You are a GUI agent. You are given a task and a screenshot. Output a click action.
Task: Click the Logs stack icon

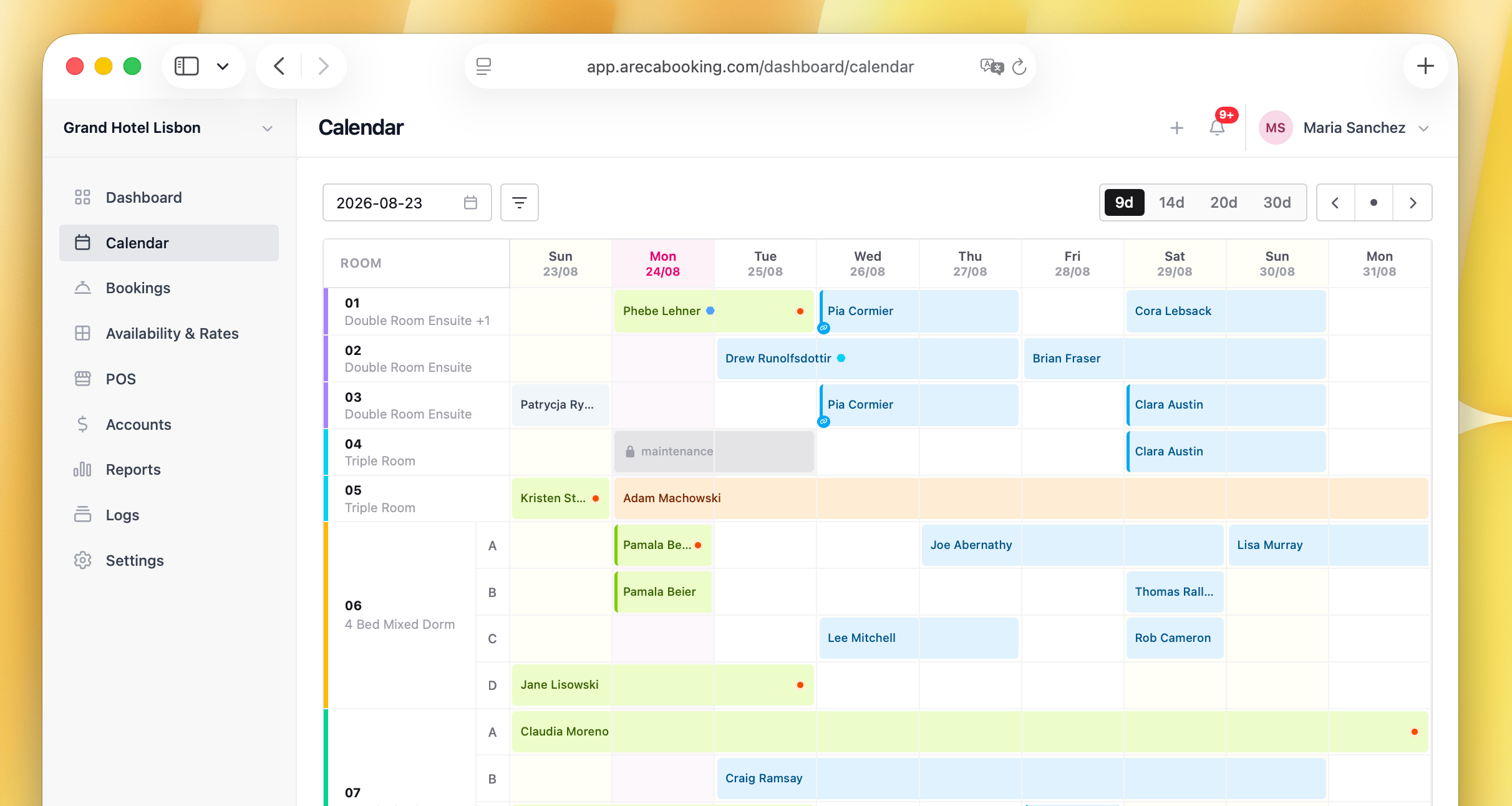click(x=82, y=515)
